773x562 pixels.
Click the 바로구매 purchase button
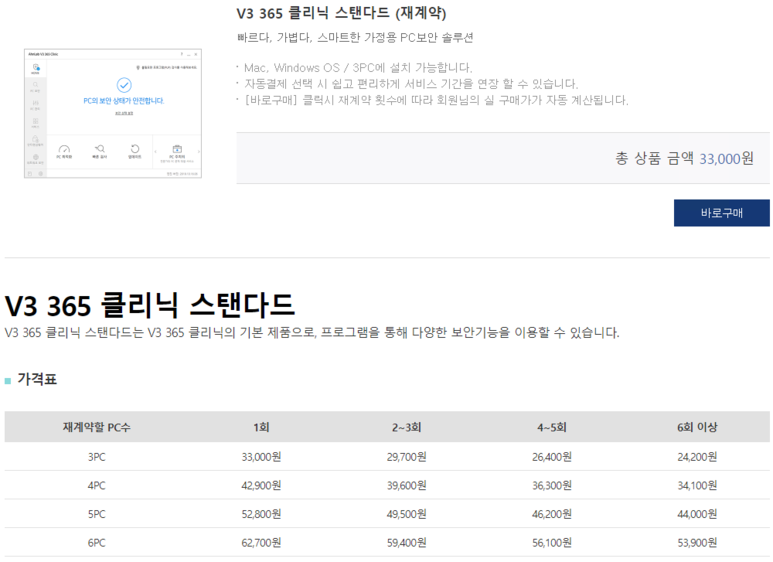(x=721, y=213)
